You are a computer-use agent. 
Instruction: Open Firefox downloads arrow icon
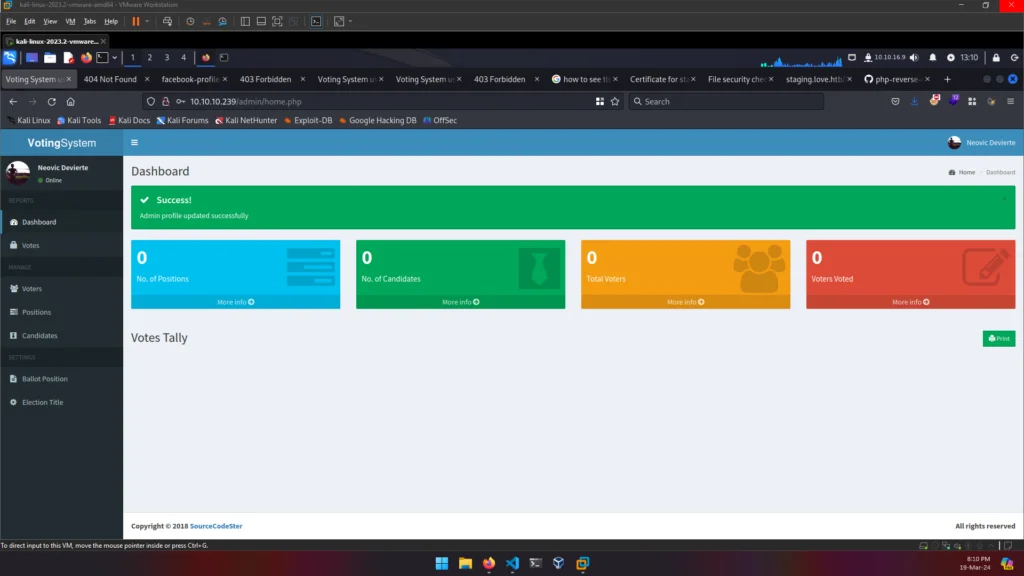coord(914,102)
